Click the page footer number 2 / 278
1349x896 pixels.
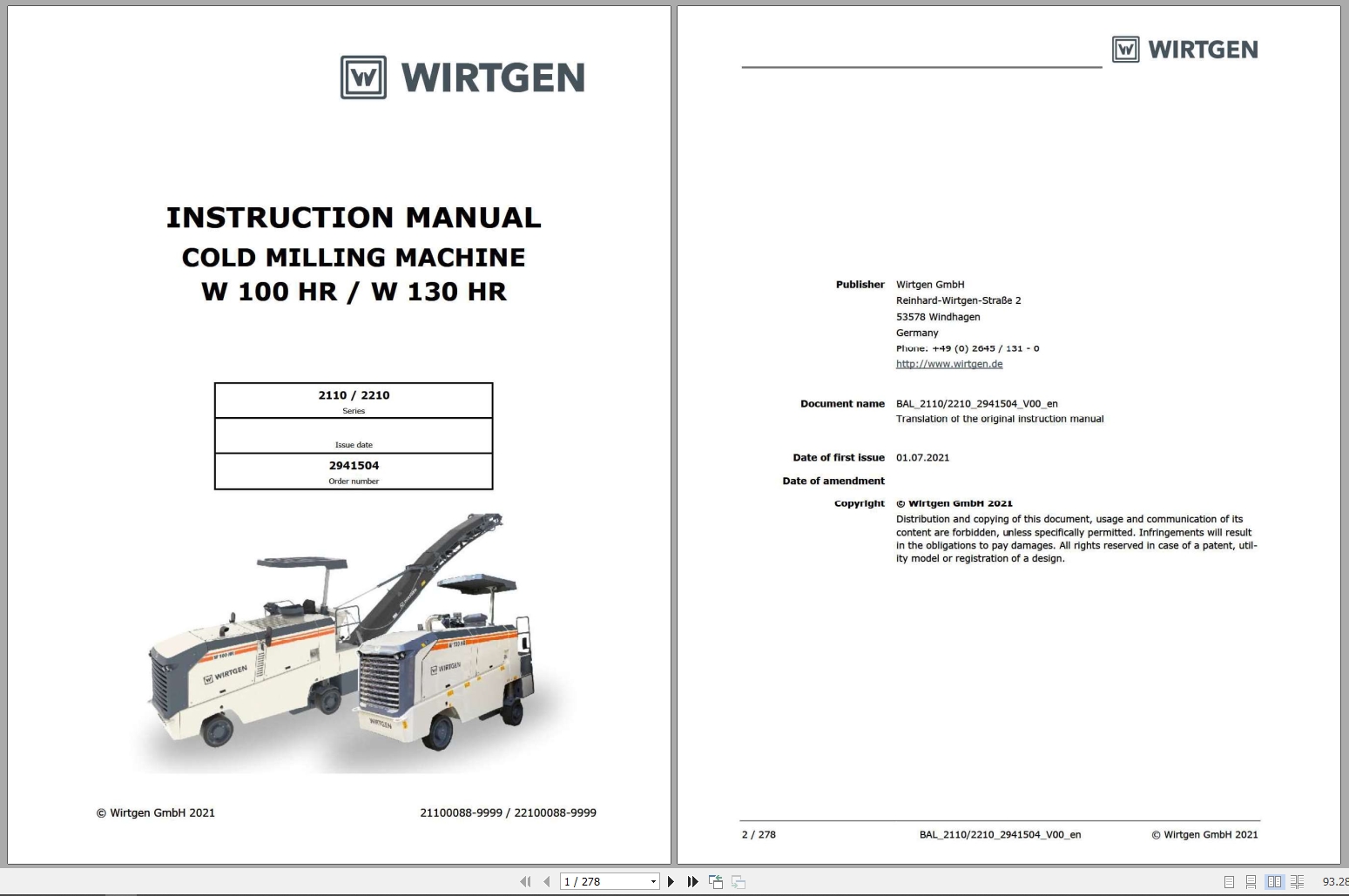click(x=759, y=834)
